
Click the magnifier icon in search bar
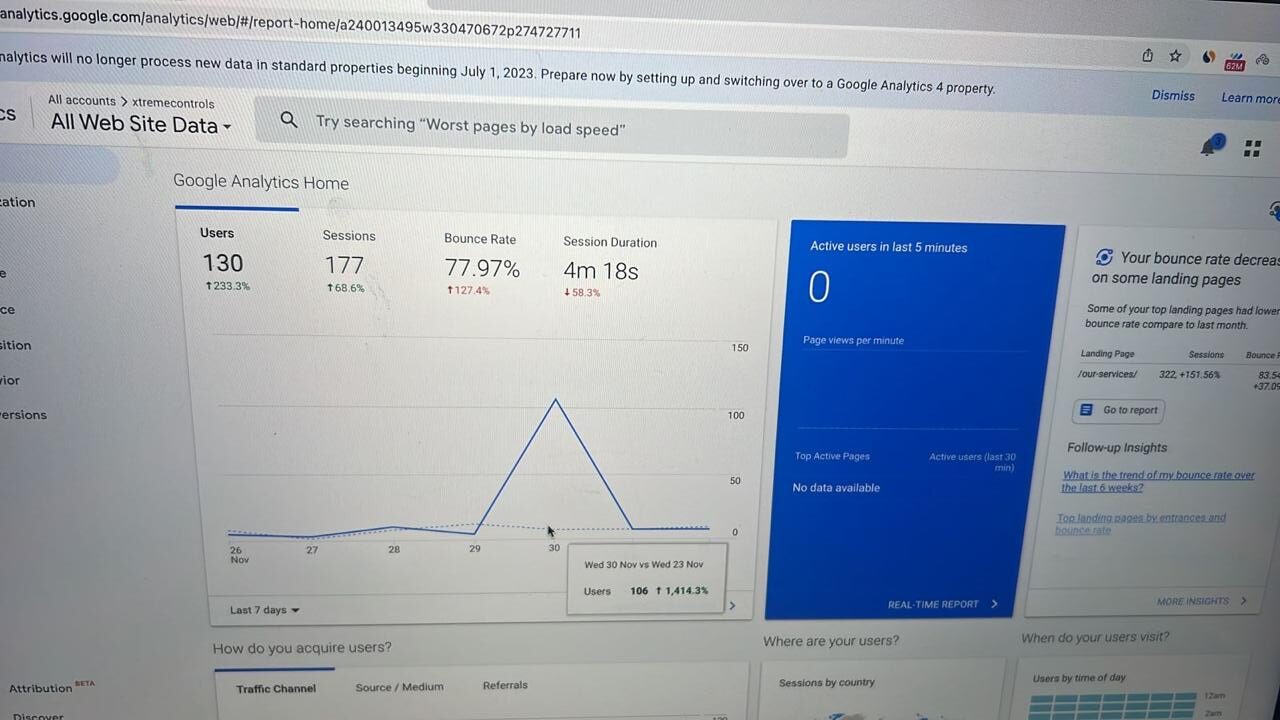coord(289,120)
